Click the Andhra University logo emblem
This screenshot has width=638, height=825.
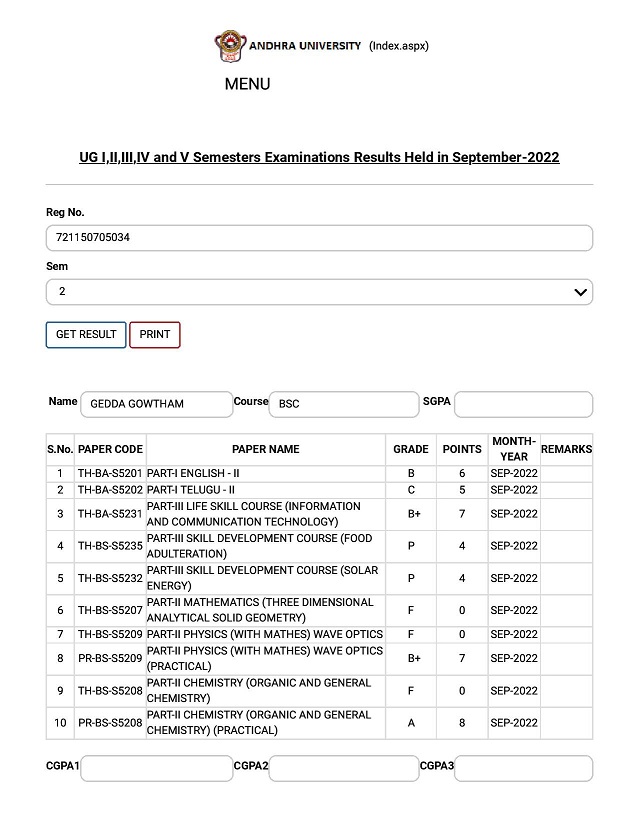pyautogui.click(x=230, y=46)
